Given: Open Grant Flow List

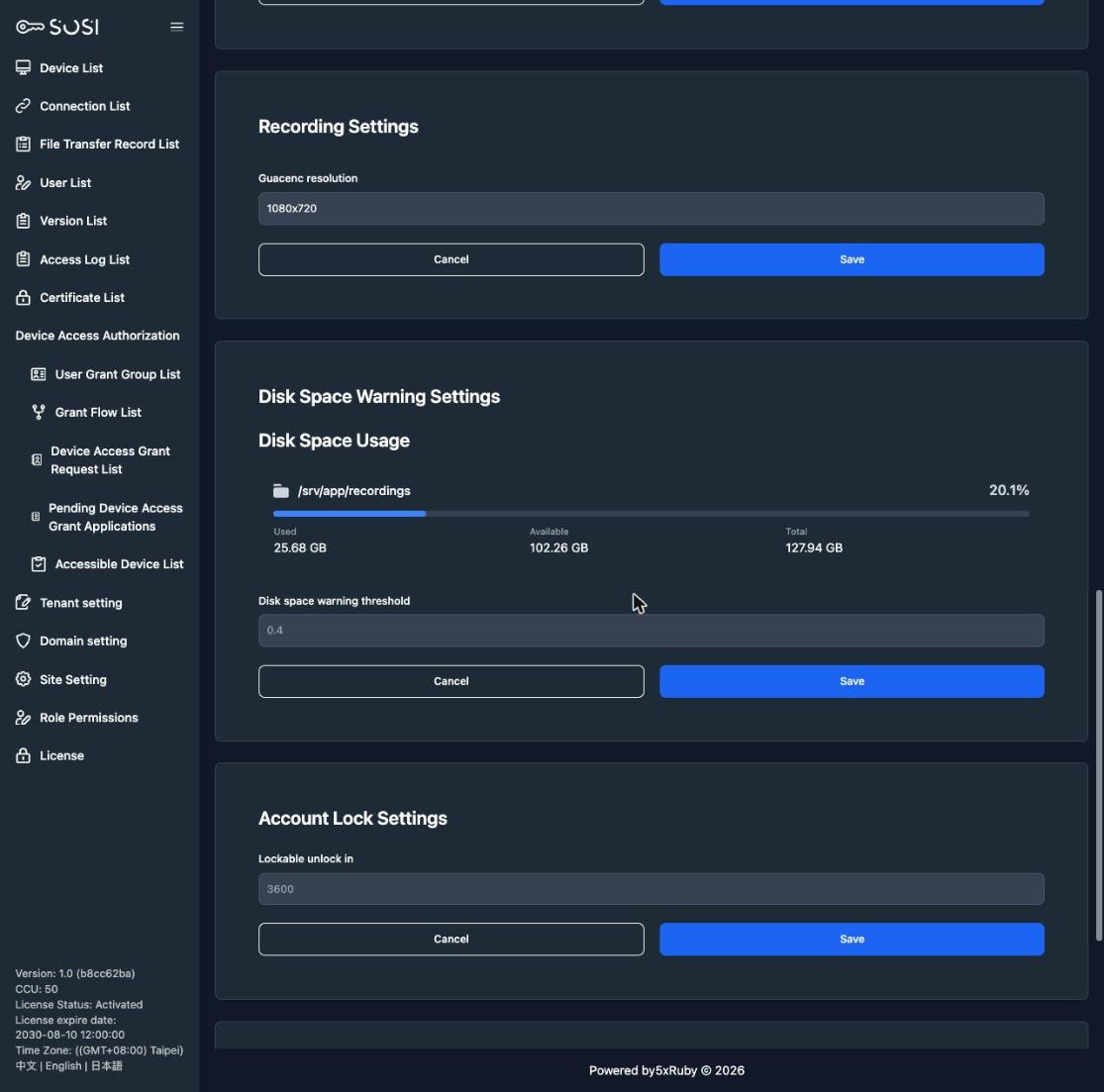Looking at the screenshot, I should pos(98,412).
